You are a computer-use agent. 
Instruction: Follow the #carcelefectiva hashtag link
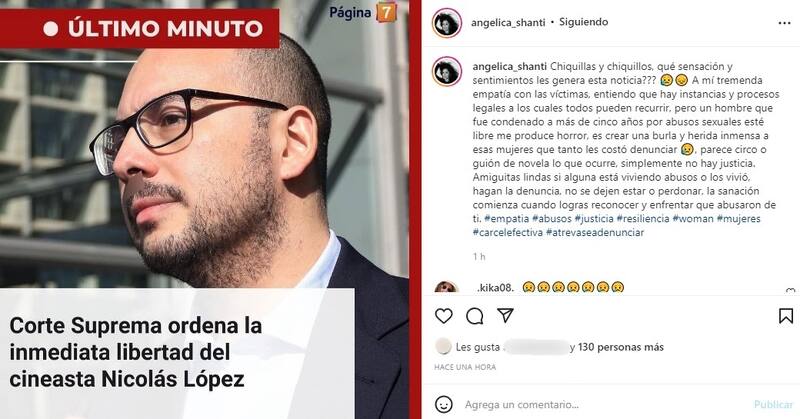click(508, 232)
